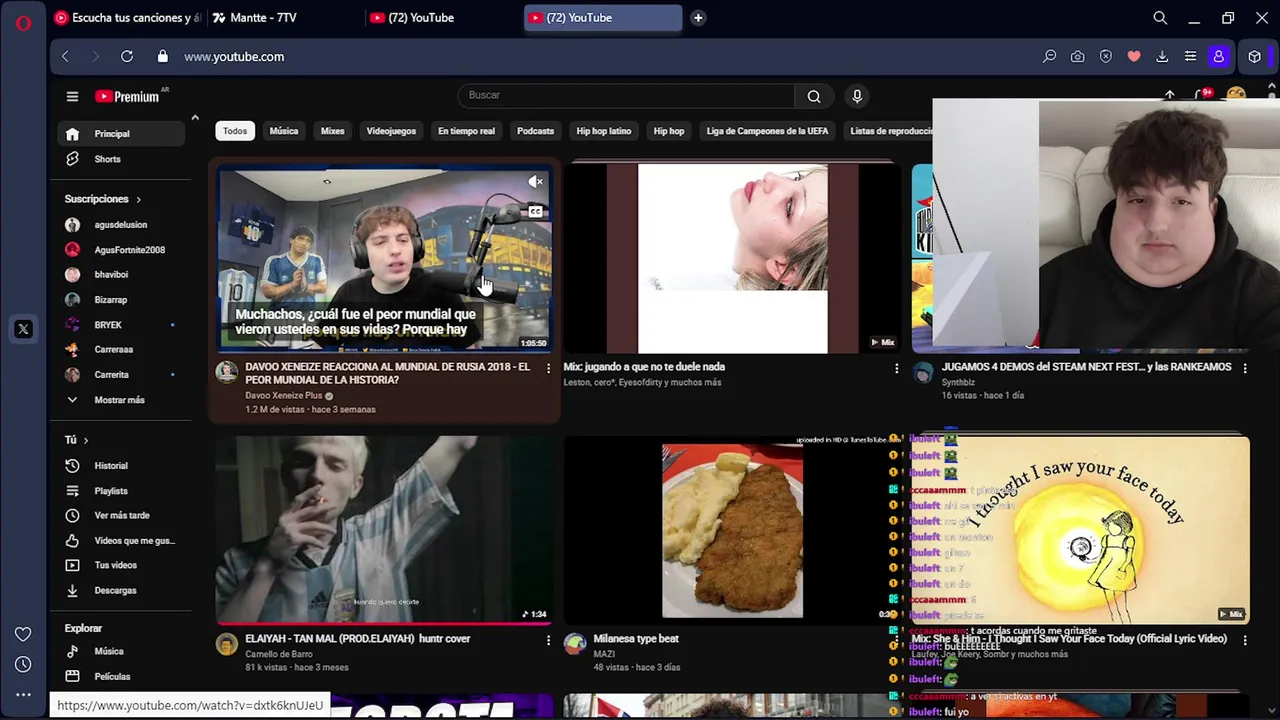Open Principal home in the sidebar
The image size is (1280, 720).
tap(120, 134)
